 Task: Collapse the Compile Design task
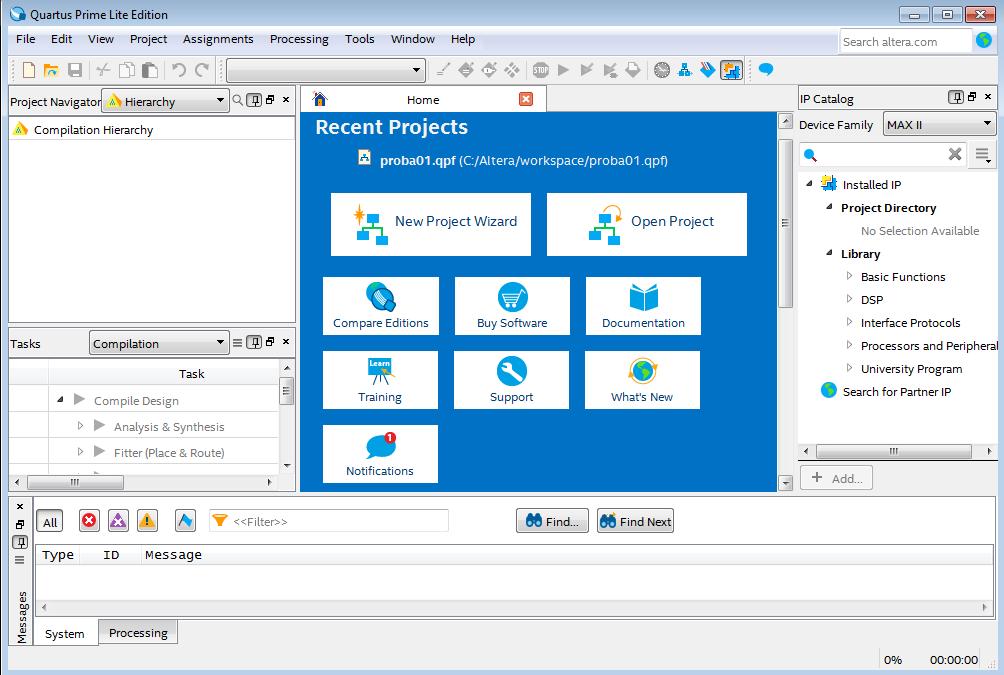(x=60, y=400)
